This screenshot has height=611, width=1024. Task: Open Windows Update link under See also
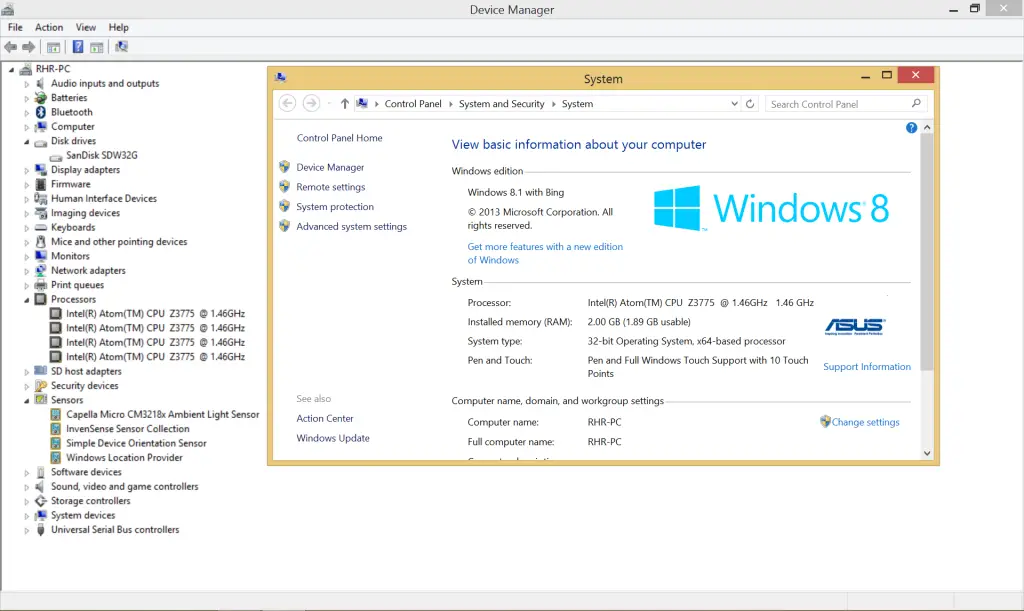[x=333, y=438]
